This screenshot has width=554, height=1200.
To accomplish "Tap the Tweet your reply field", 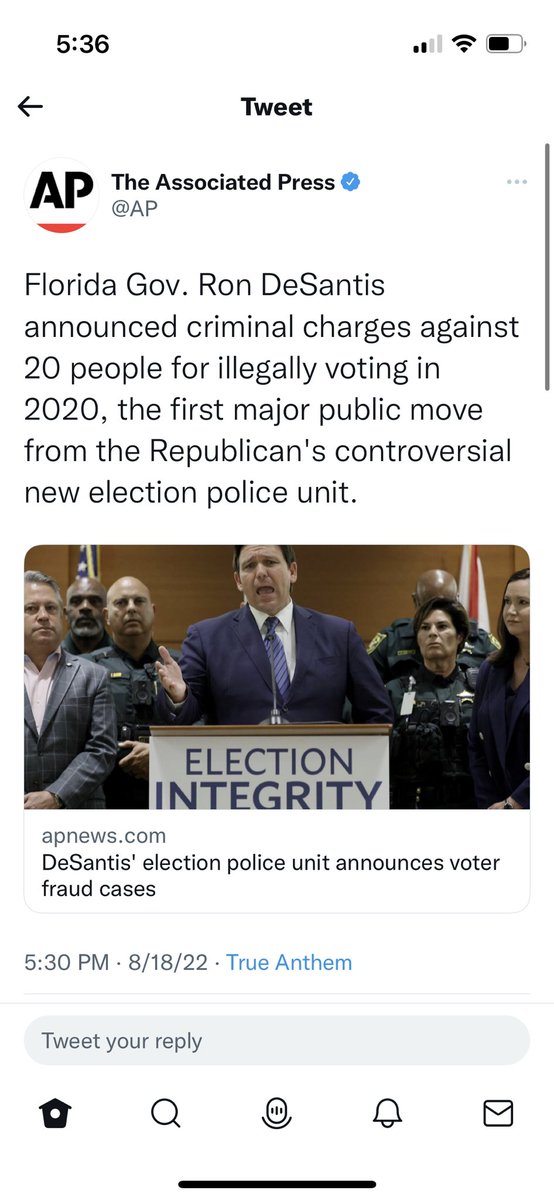I will (x=277, y=1040).
